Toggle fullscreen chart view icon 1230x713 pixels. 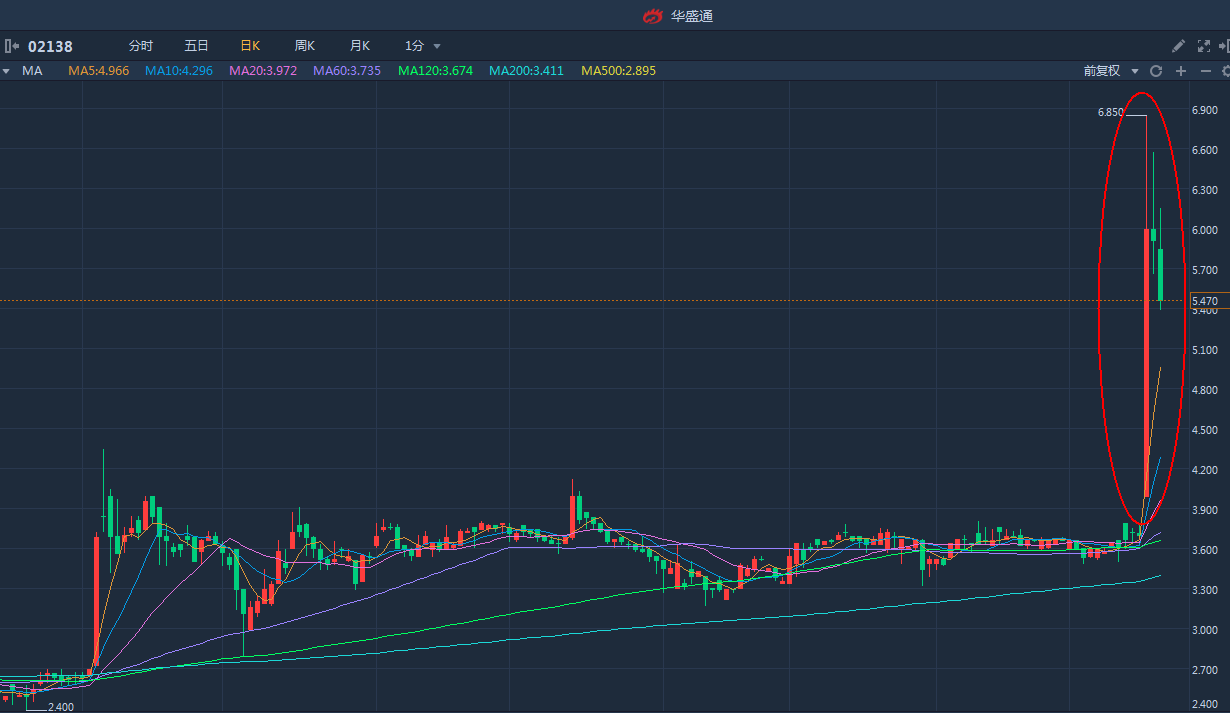(1203, 46)
